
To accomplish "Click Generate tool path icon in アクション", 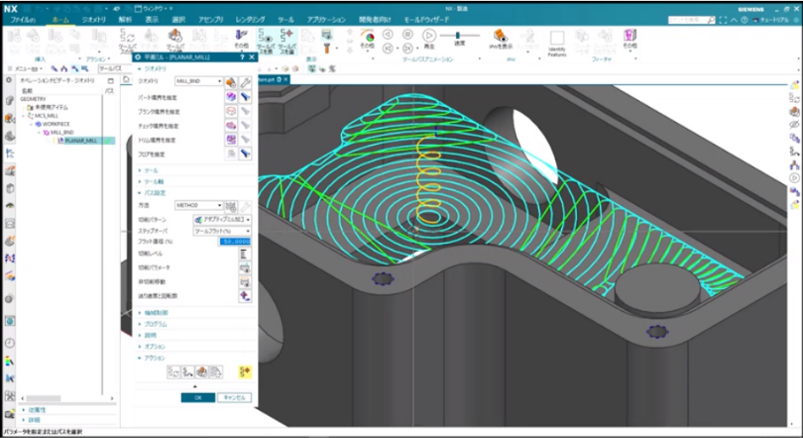I will (x=174, y=372).
